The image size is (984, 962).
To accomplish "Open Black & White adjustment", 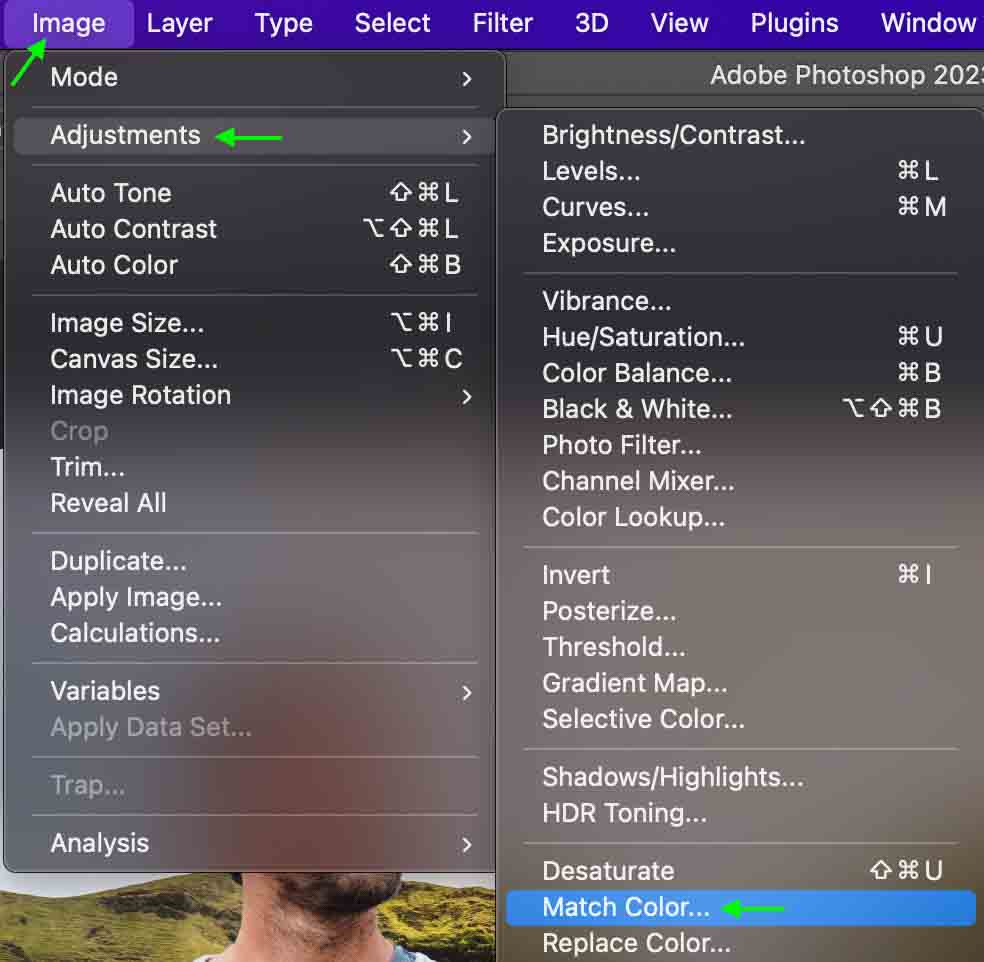I will click(741, 409).
